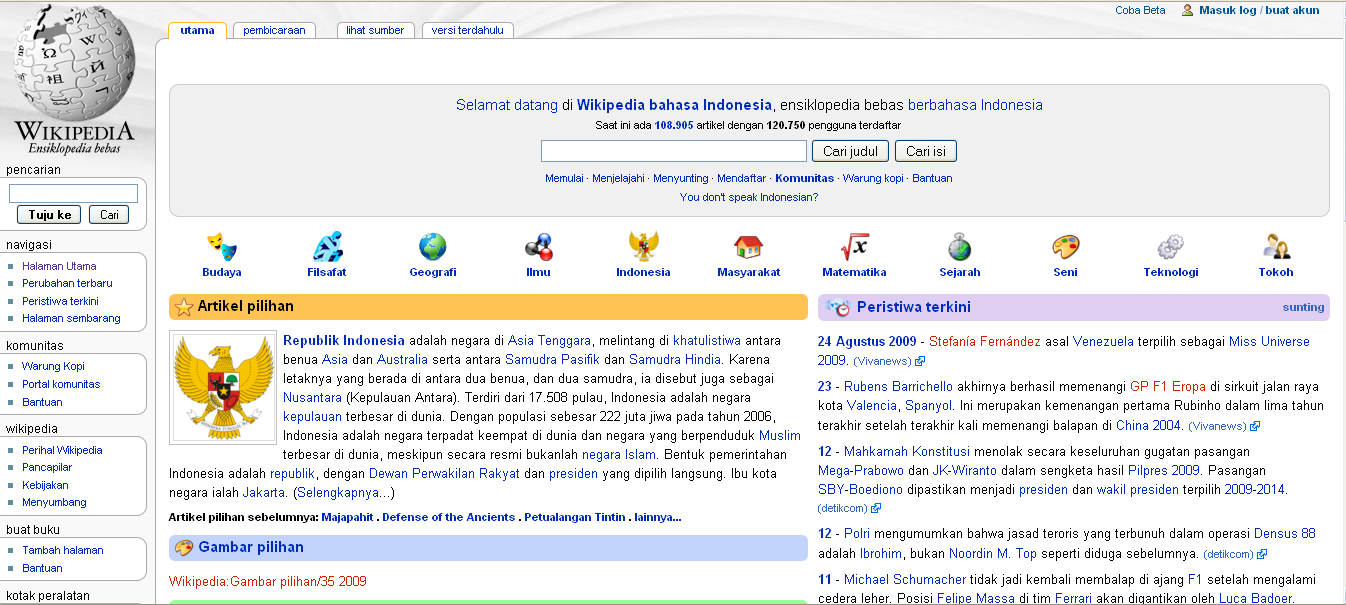Click the Cari judul button
This screenshot has width=1346, height=605.
[851, 151]
